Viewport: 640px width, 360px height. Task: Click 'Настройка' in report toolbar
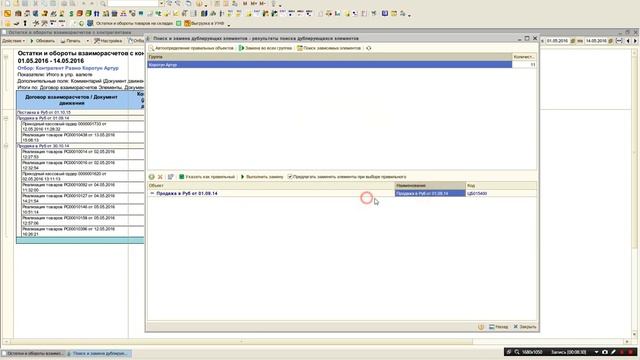tap(108, 41)
